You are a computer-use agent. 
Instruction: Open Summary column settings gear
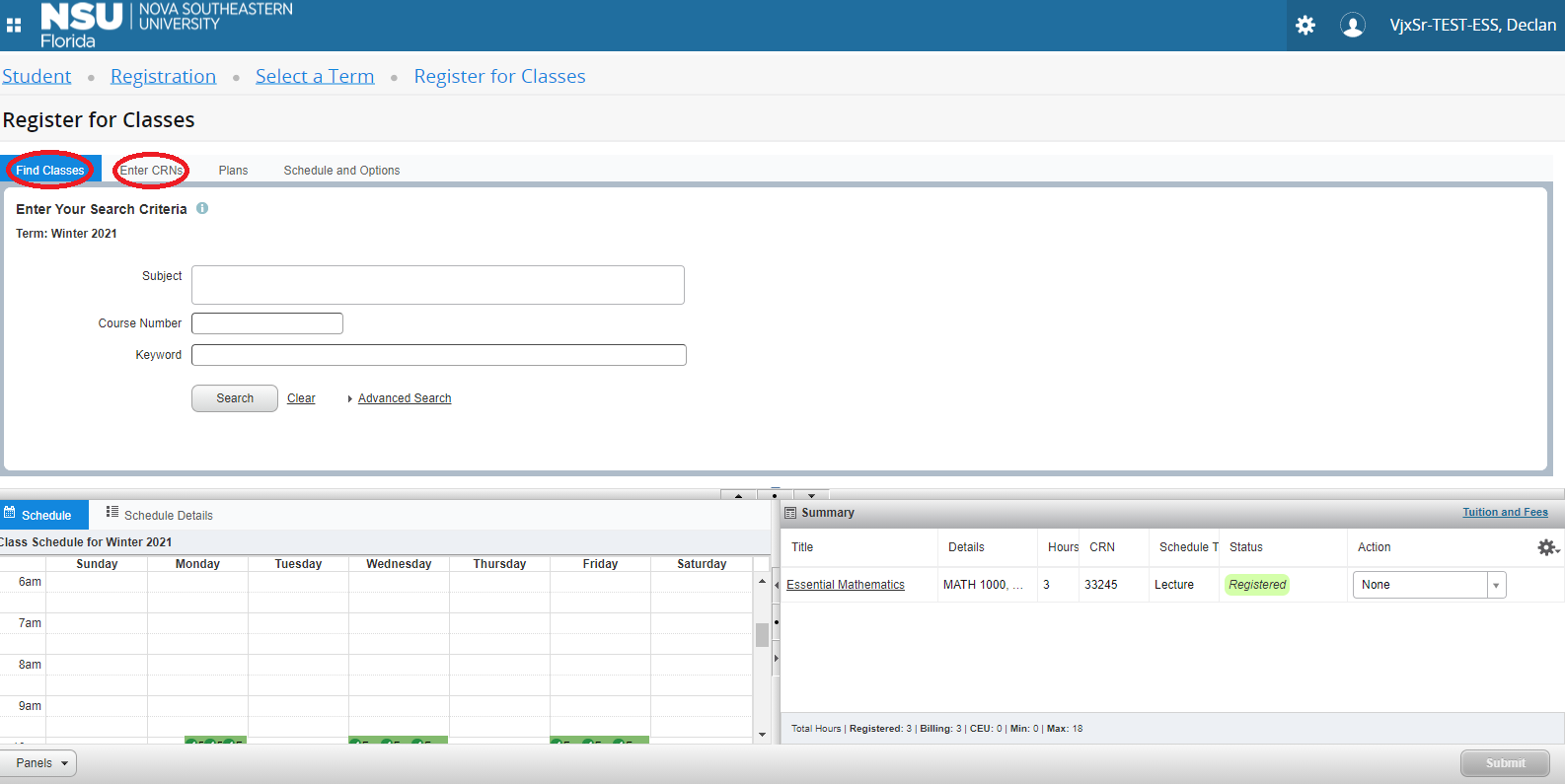tap(1547, 547)
